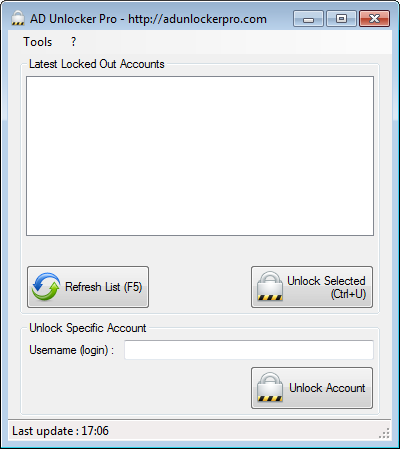Click the resize grip in status bar corner
This screenshot has width=400, height=449.
tap(384, 433)
